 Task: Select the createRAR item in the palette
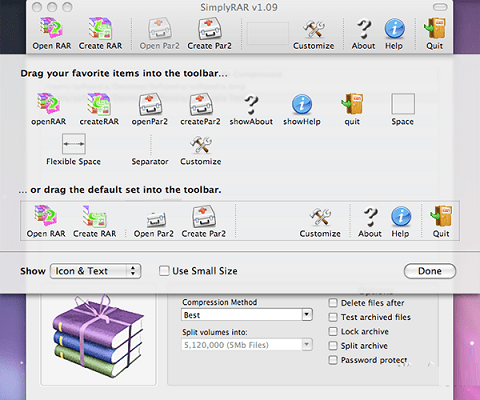[x=99, y=109]
